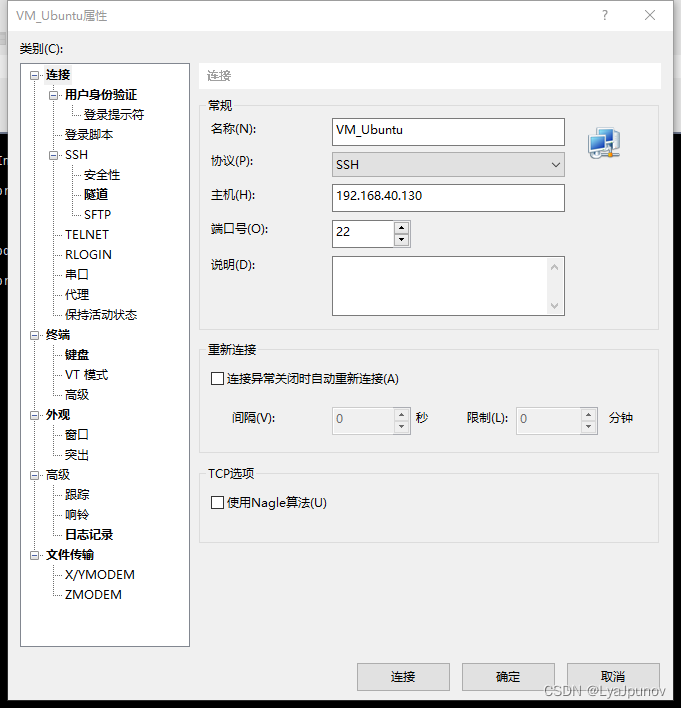Click the network computers session icon

point(604,143)
